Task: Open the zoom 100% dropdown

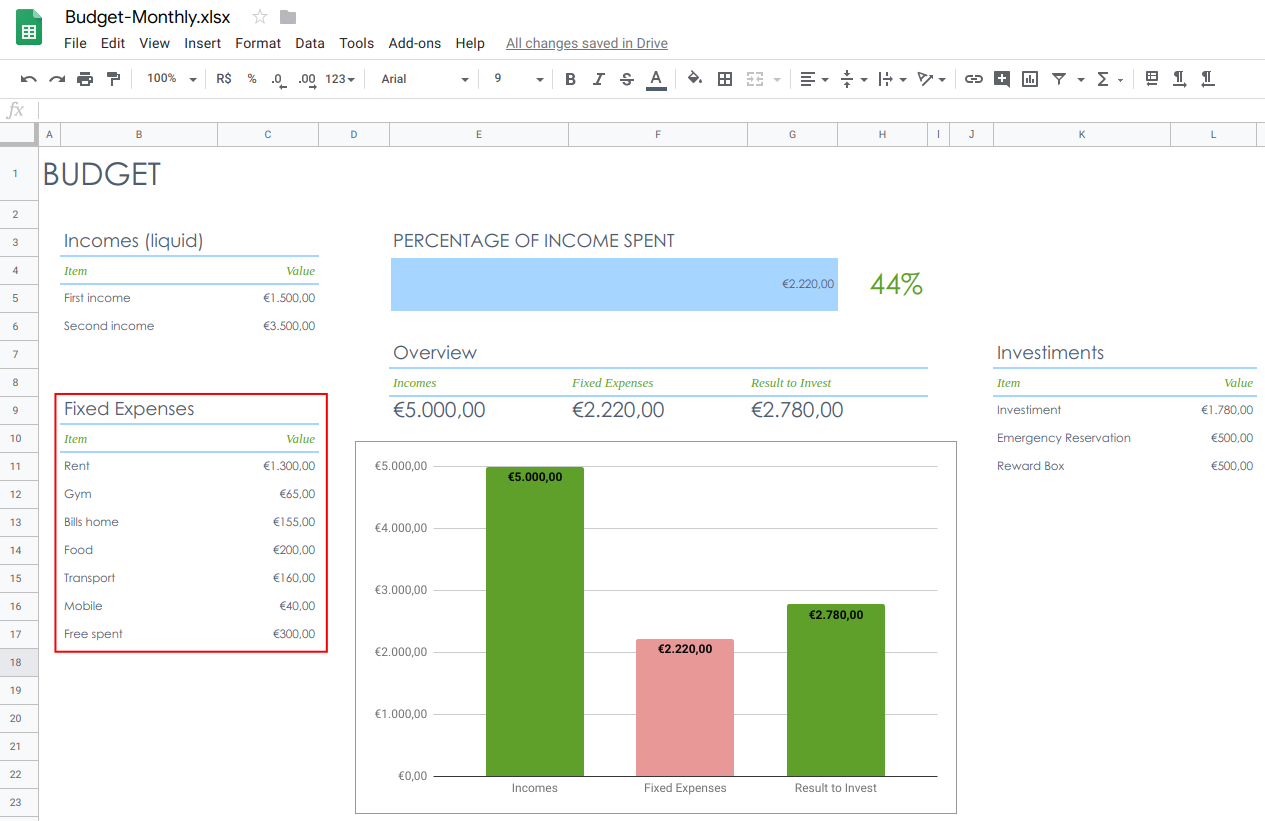Action: [x=172, y=79]
